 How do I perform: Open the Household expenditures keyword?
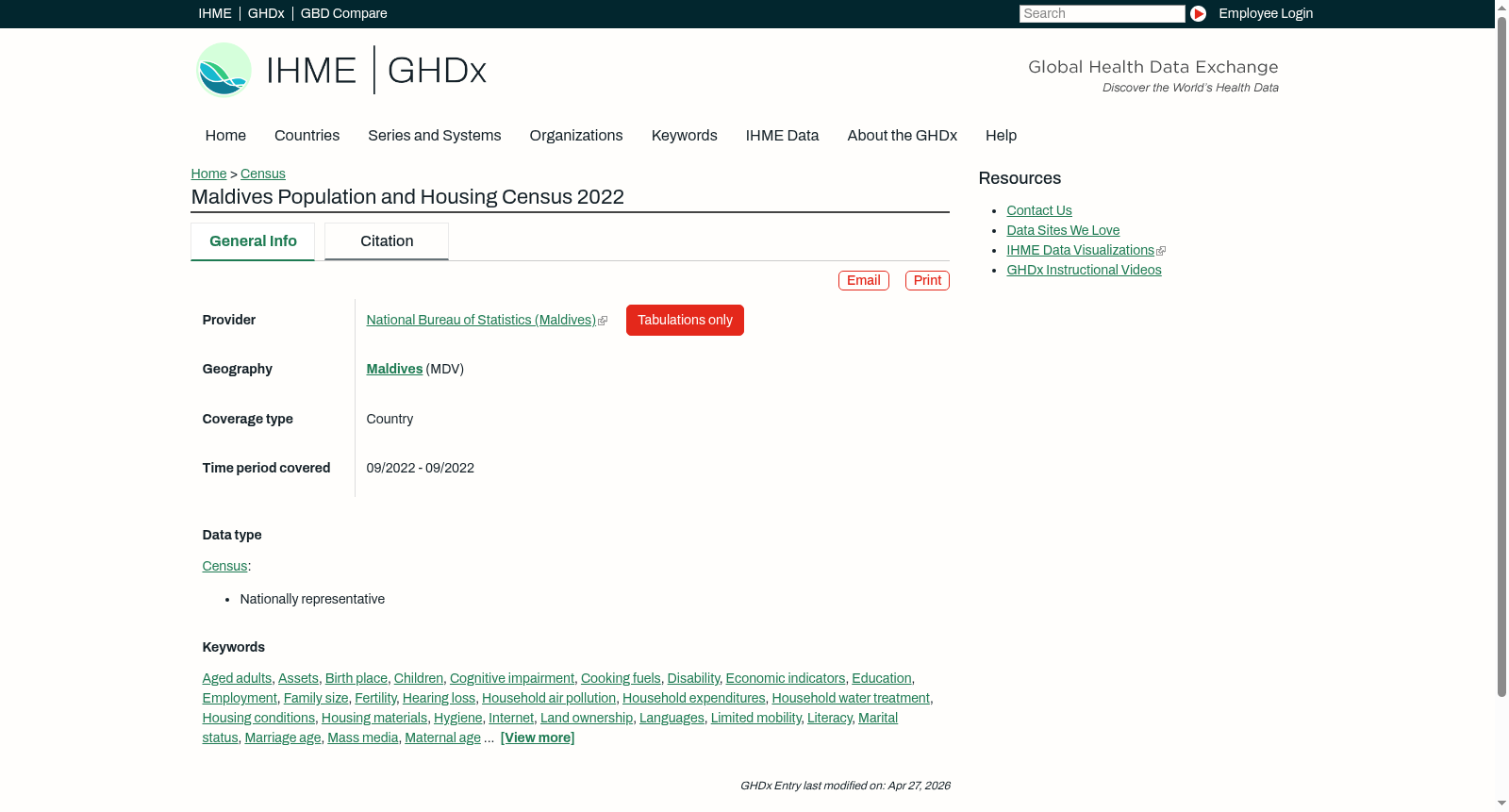[694, 699]
